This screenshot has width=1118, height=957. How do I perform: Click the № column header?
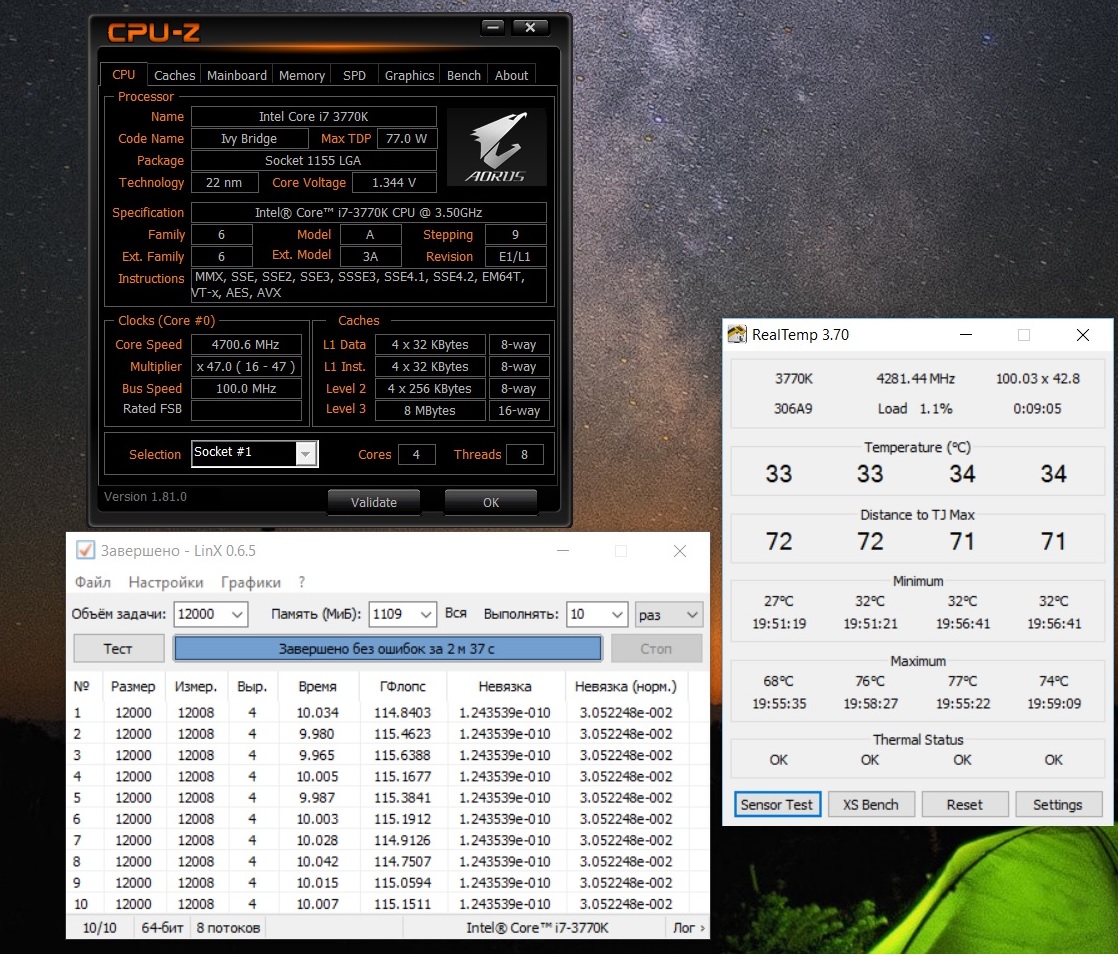click(x=81, y=686)
